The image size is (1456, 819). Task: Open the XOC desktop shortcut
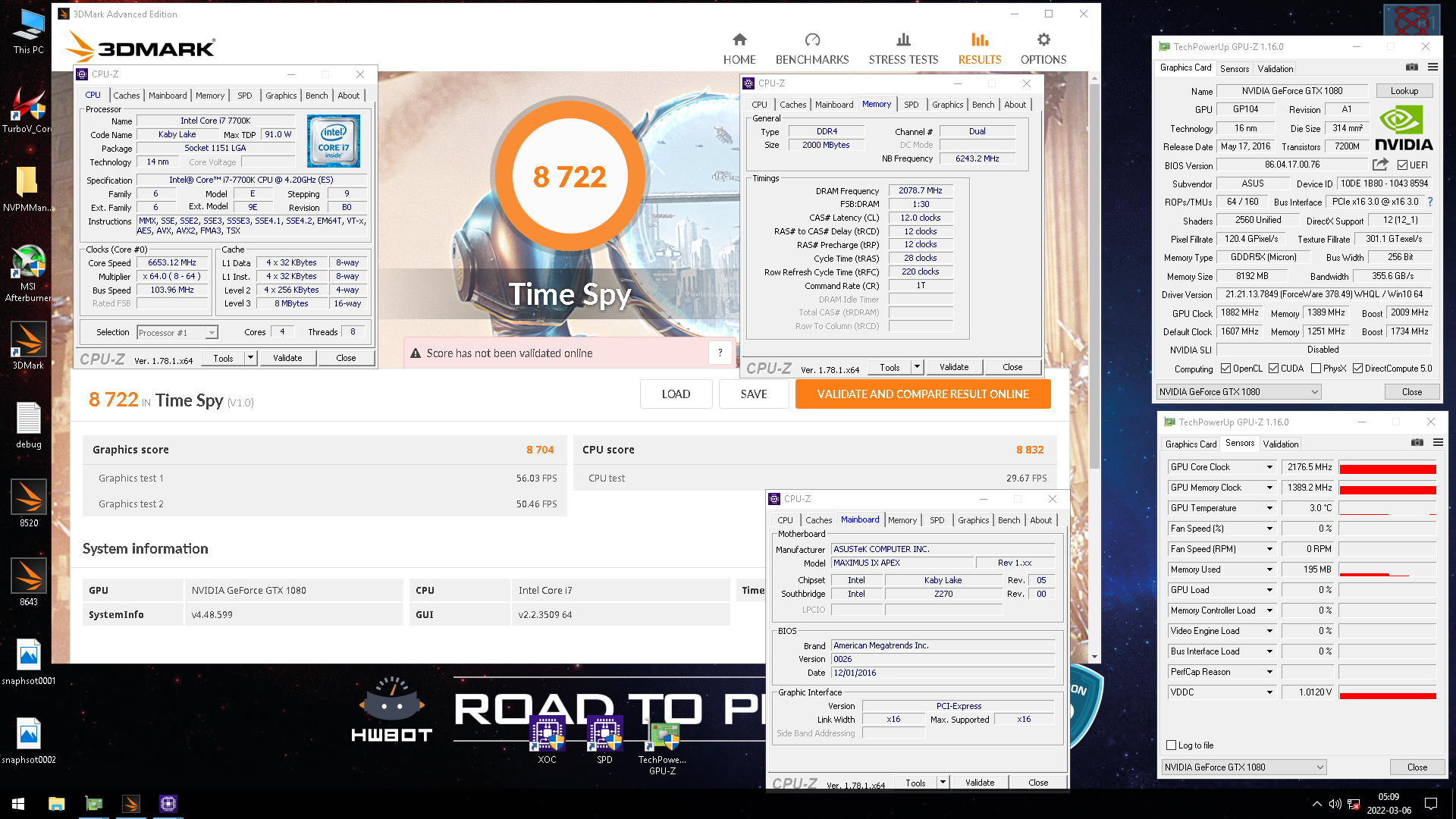coord(547,741)
